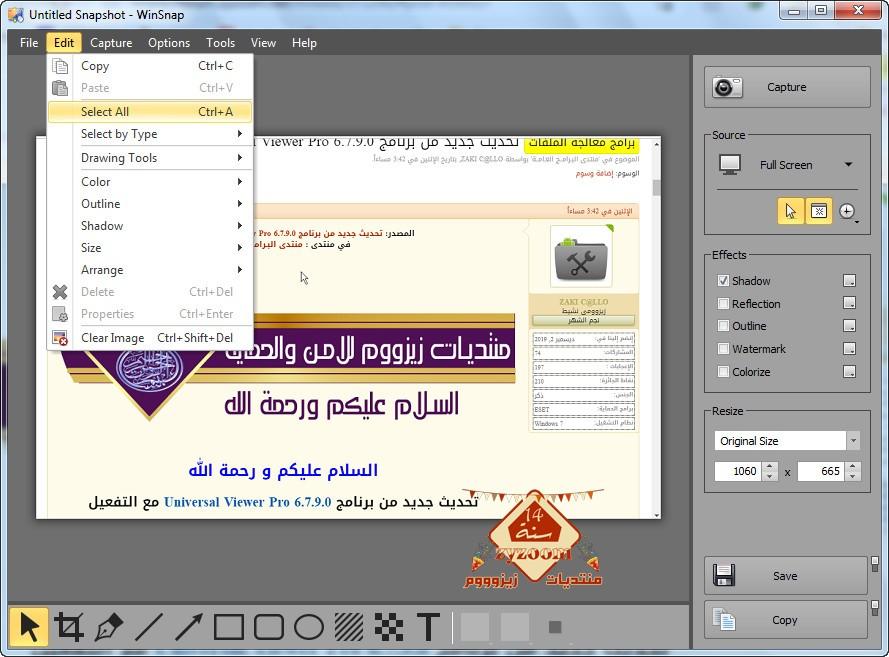Click the width field showing 1060

[739, 471]
